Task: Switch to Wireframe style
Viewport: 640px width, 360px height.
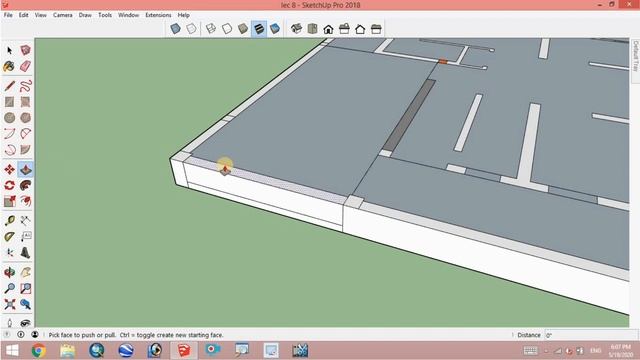Action: 211,29
